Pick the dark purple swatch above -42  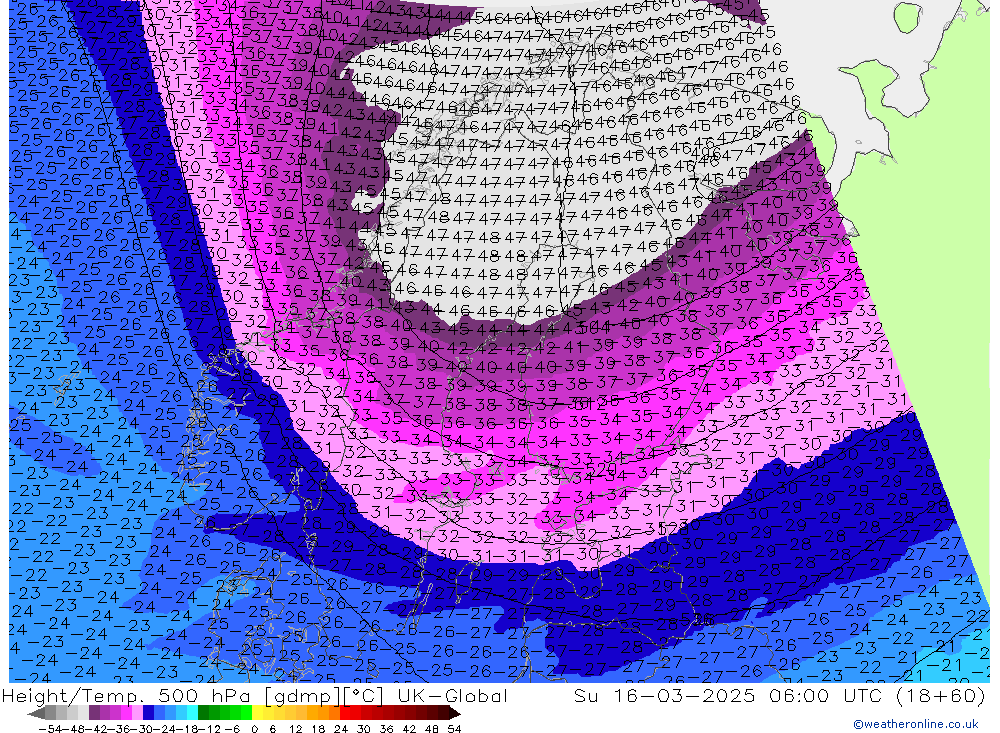pyautogui.click(x=94, y=712)
